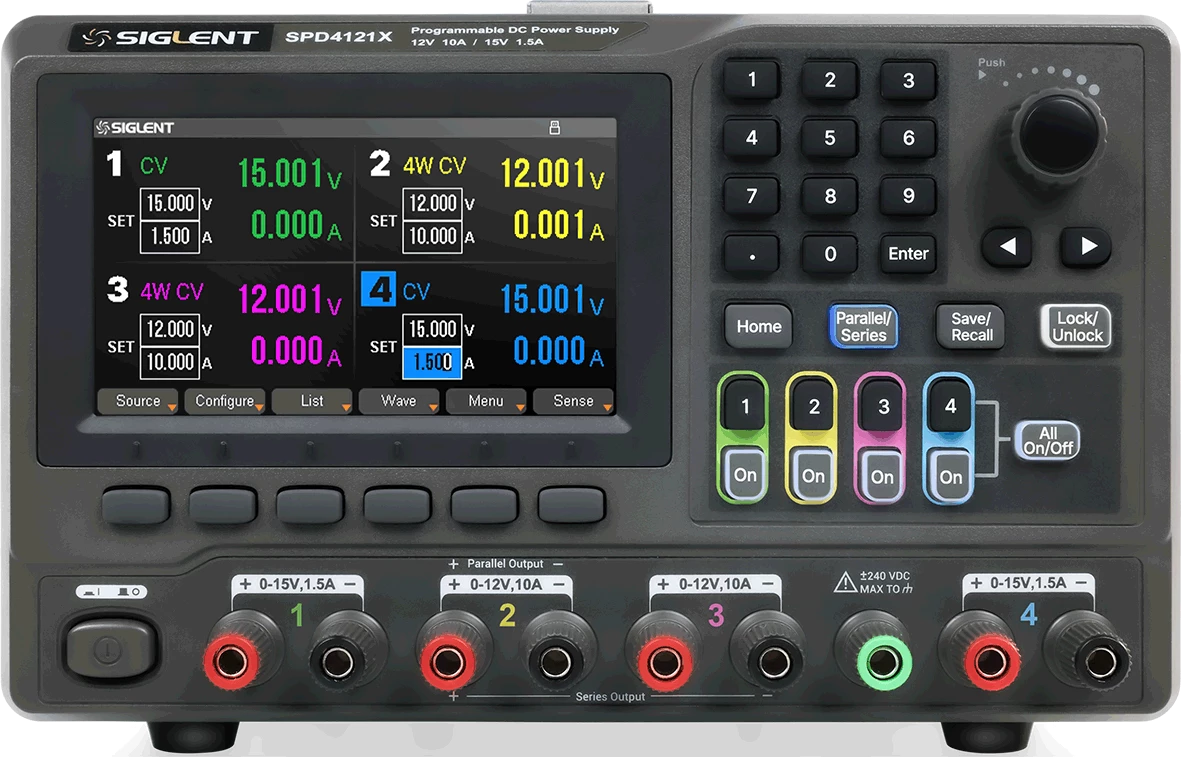This screenshot has height=757, width=1181.
Task: Select channel 1 set current 1.500 field
Action: point(170,237)
